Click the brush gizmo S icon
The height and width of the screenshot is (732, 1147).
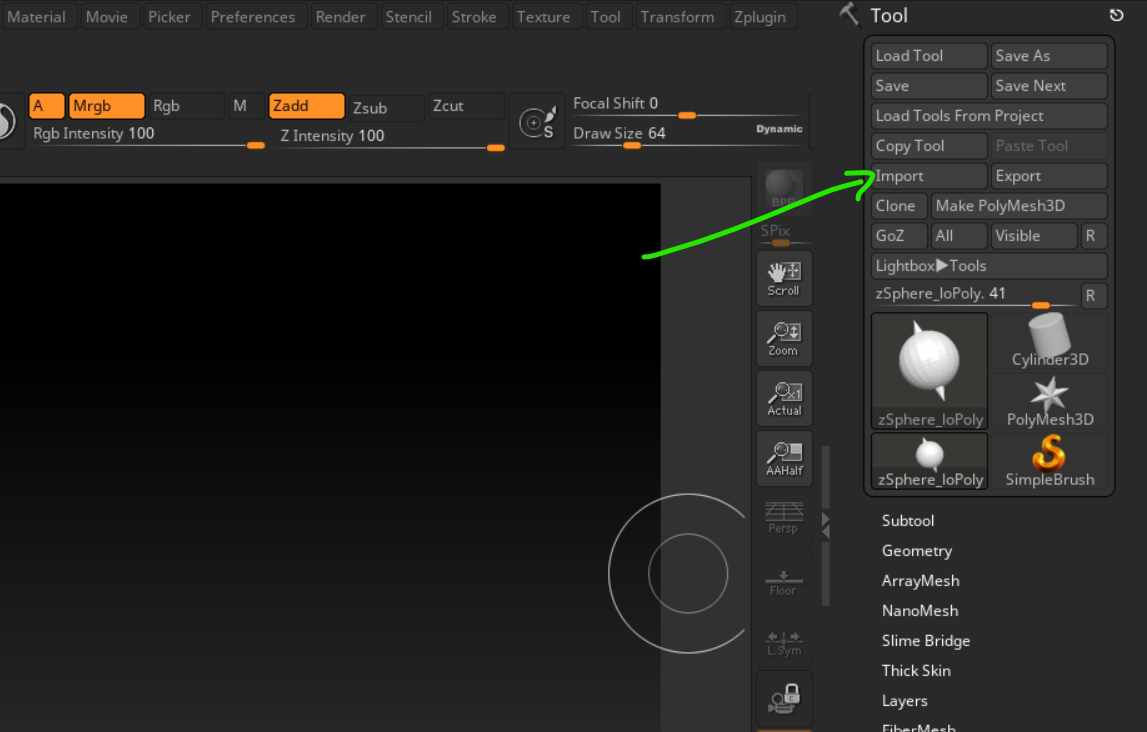538,122
